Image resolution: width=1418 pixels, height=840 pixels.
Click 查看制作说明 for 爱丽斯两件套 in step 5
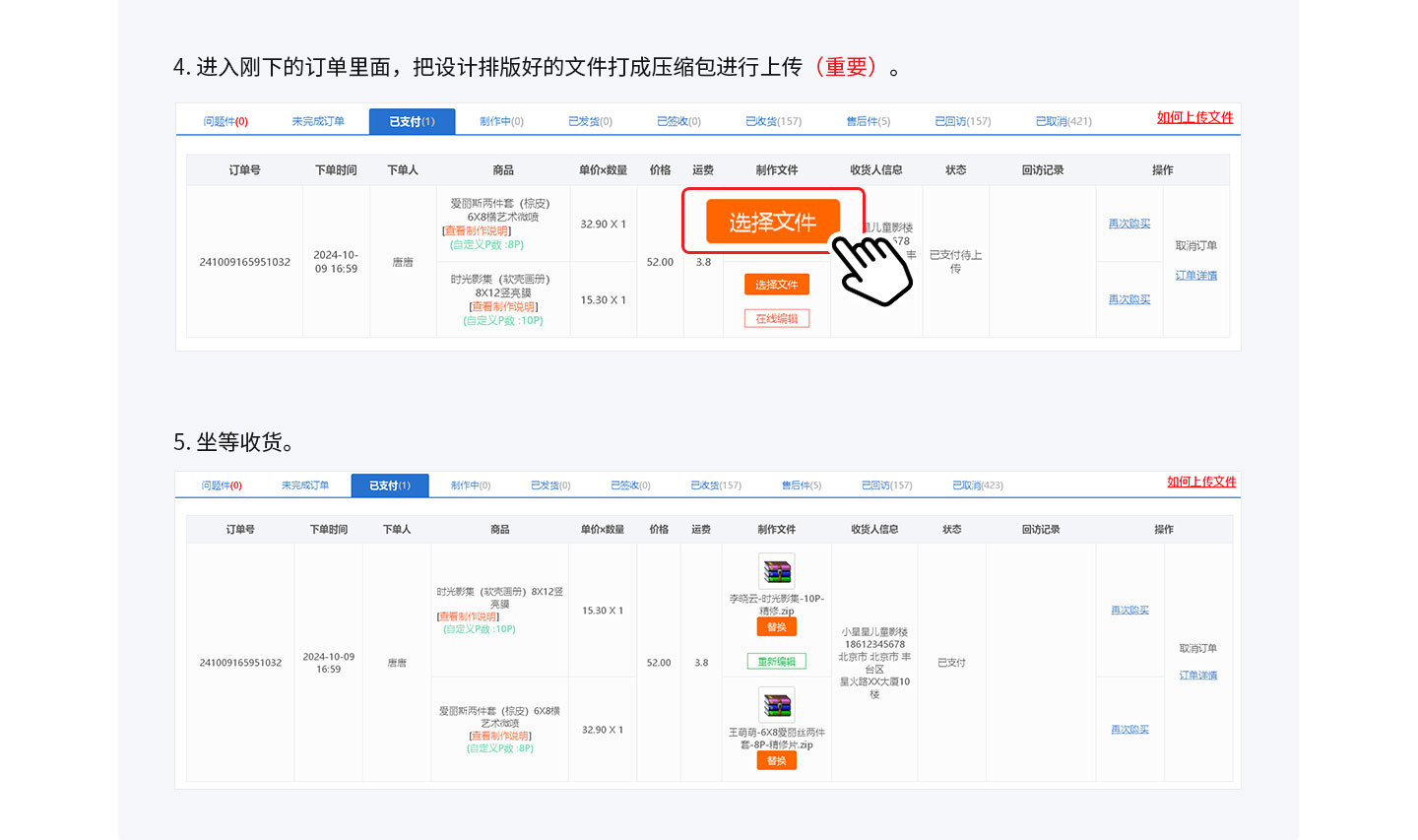pyautogui.click(x=500, y=736)
